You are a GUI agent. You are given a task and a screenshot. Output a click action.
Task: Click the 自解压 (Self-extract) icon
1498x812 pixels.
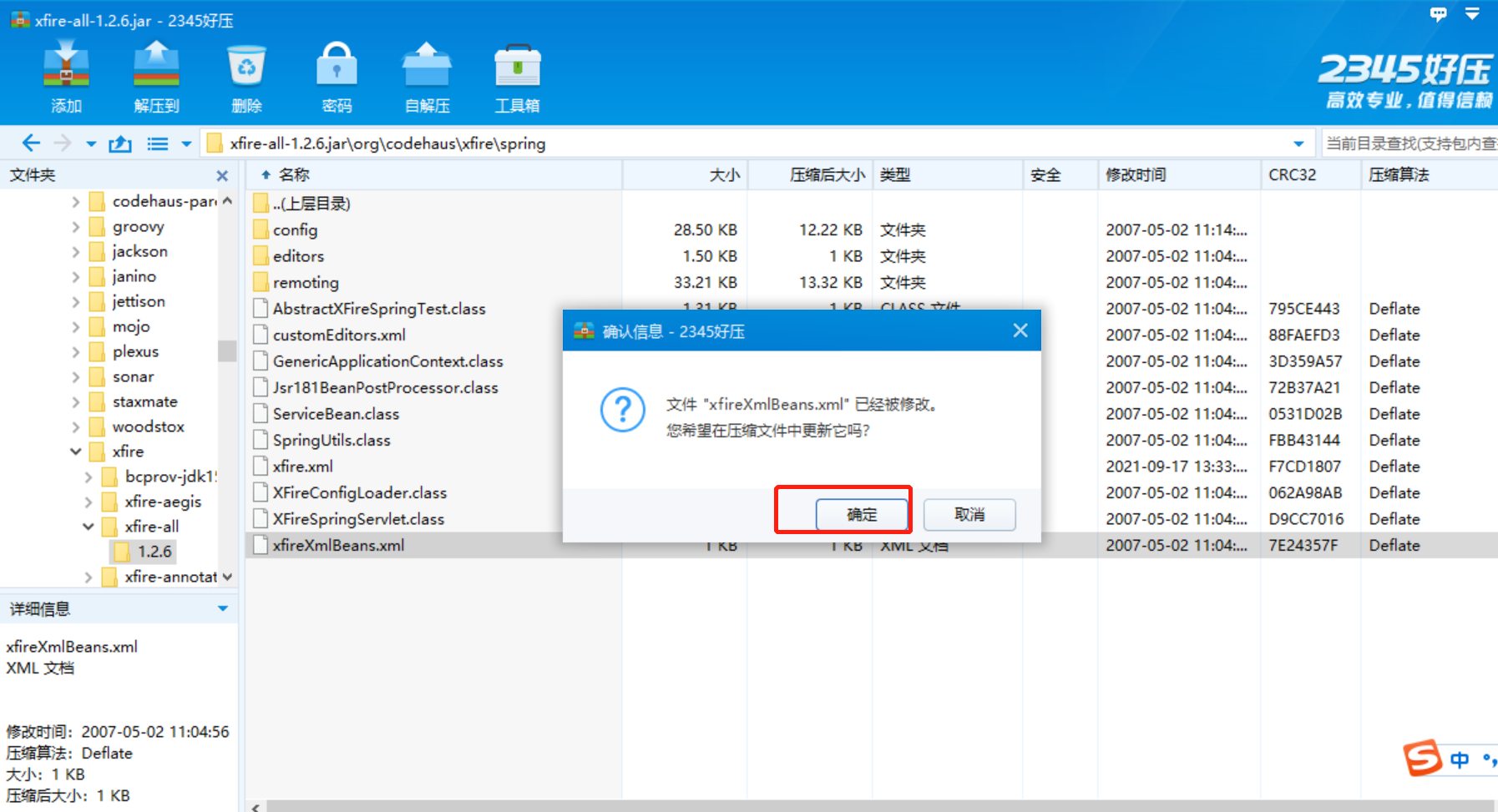point(428,65)
